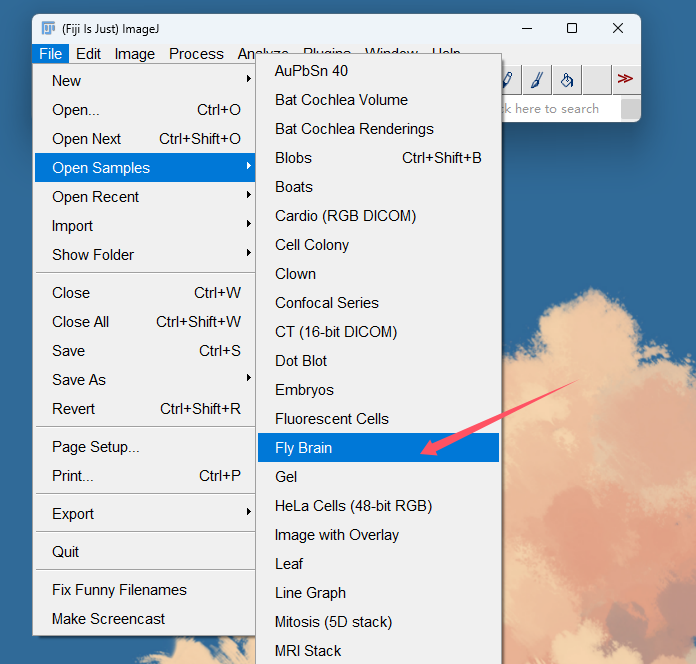Expand the Save As submenu
The width and height of the screenshot is (696, 664).
145,379
